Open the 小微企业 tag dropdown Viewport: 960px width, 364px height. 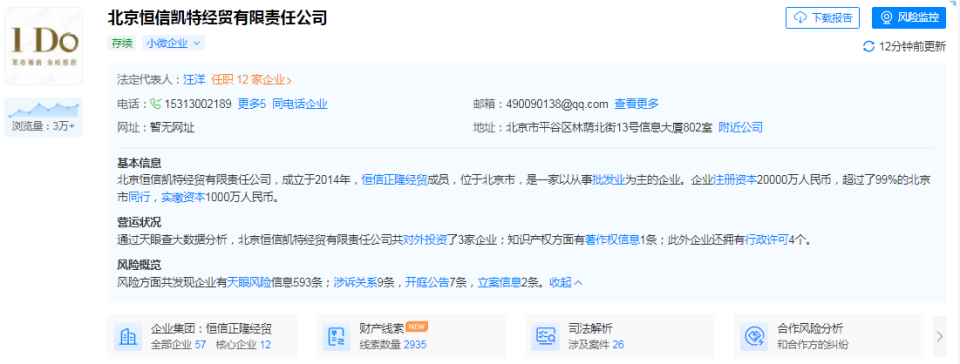[x=174, y=43]
